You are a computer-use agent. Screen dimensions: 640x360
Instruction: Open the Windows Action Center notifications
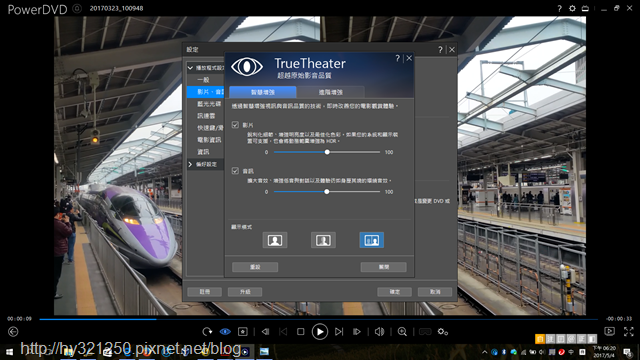pyautogui.click(x=628, y=352)
